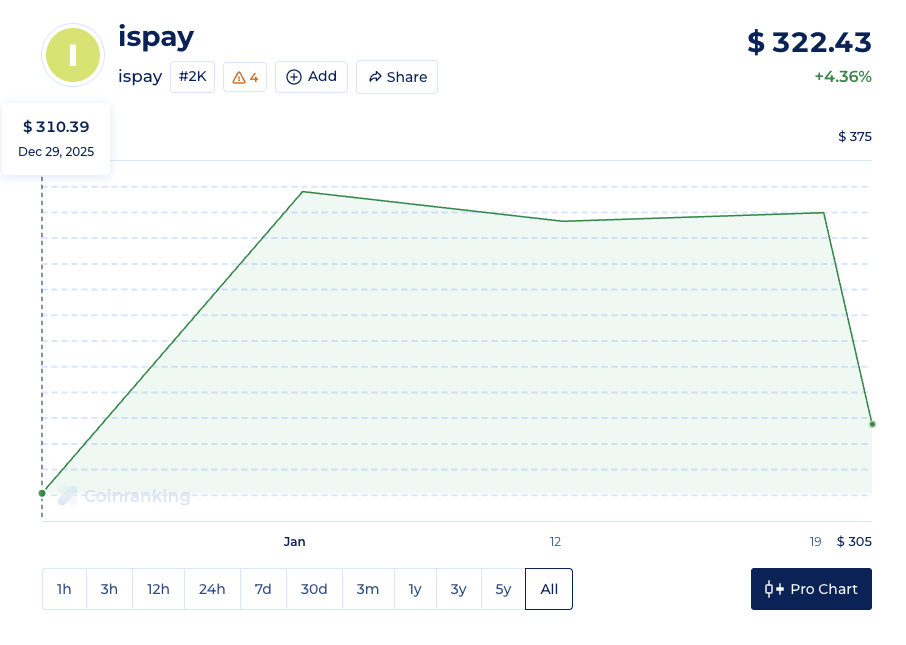Select the 3m time range

point(368,589)
